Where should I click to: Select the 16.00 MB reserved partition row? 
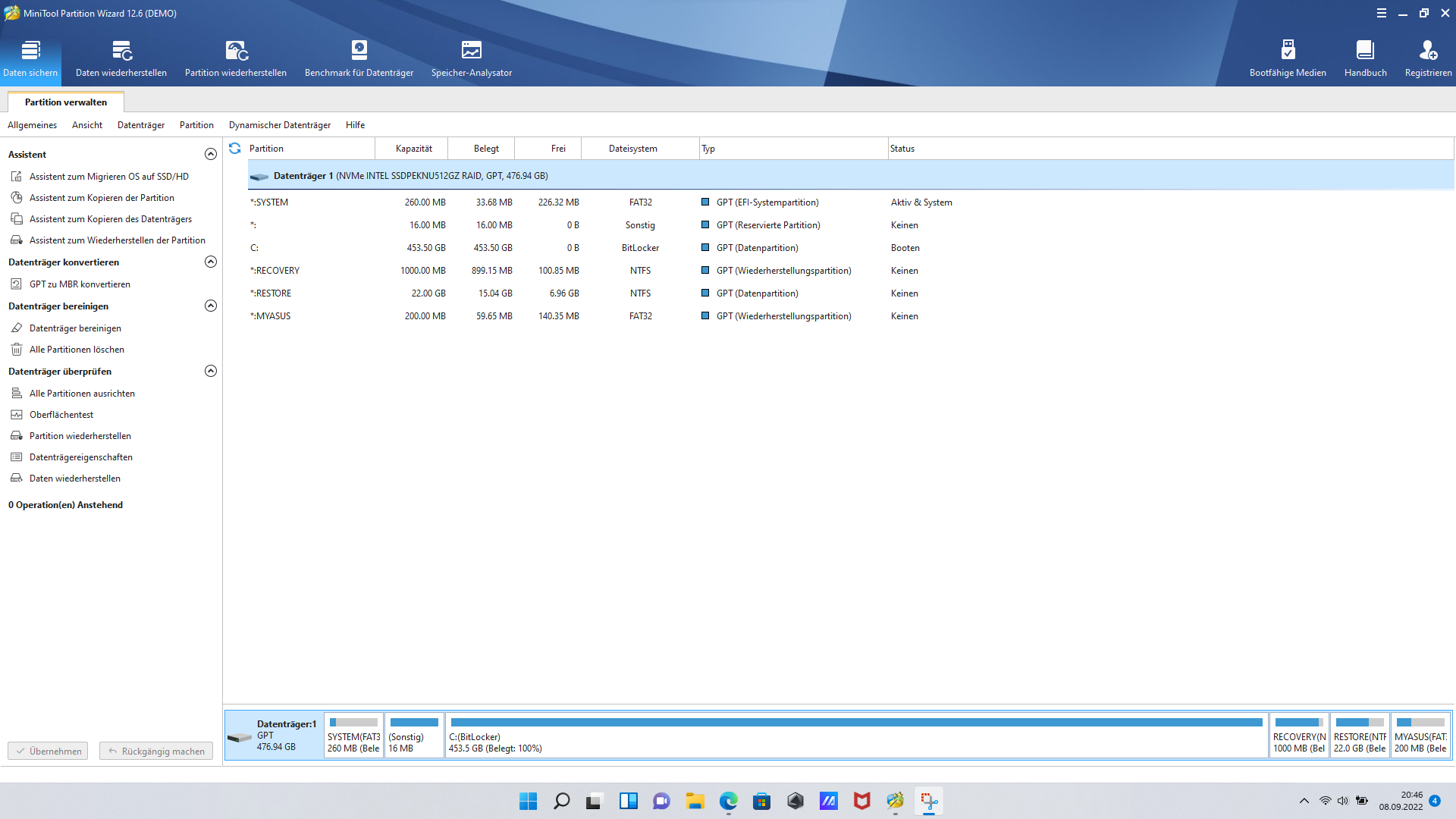[x=851, y=225]
